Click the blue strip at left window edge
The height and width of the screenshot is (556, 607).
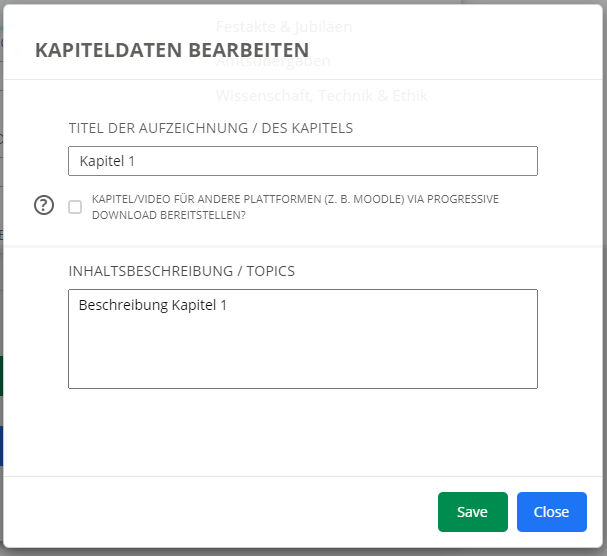coord(1,445)
